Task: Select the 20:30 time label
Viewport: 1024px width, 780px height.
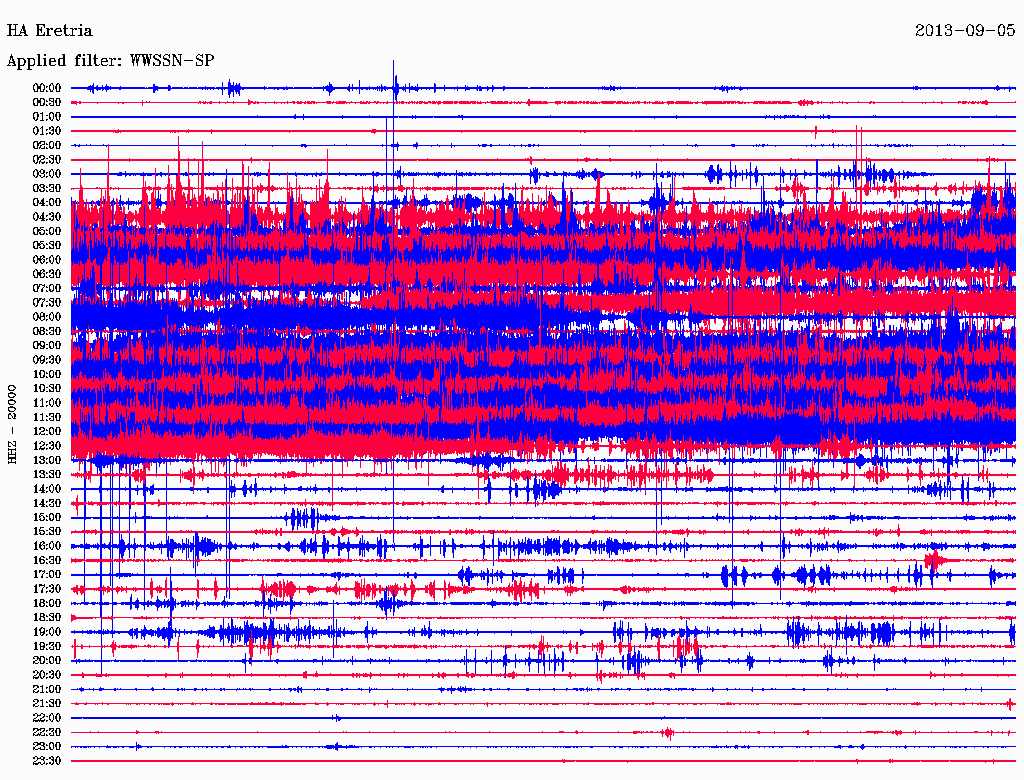Action: [47, 675]
